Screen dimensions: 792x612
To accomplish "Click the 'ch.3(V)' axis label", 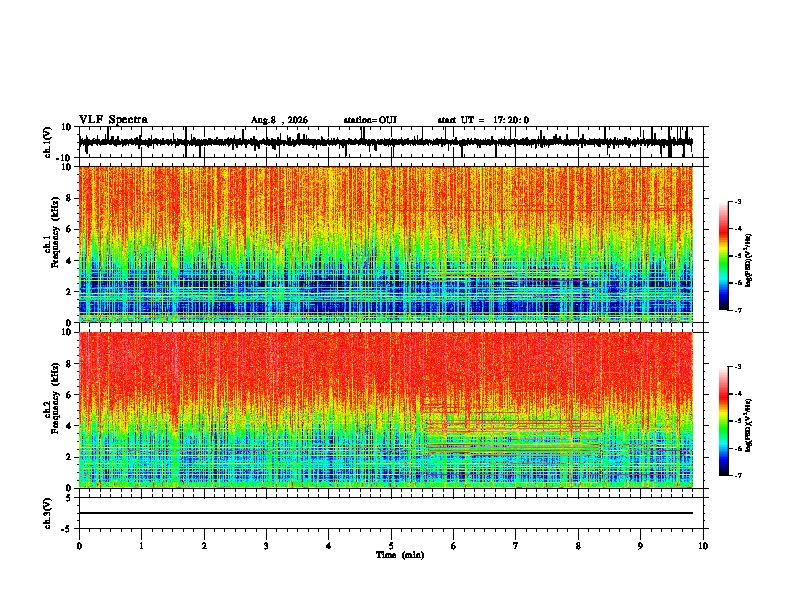I will pos(48,514).
